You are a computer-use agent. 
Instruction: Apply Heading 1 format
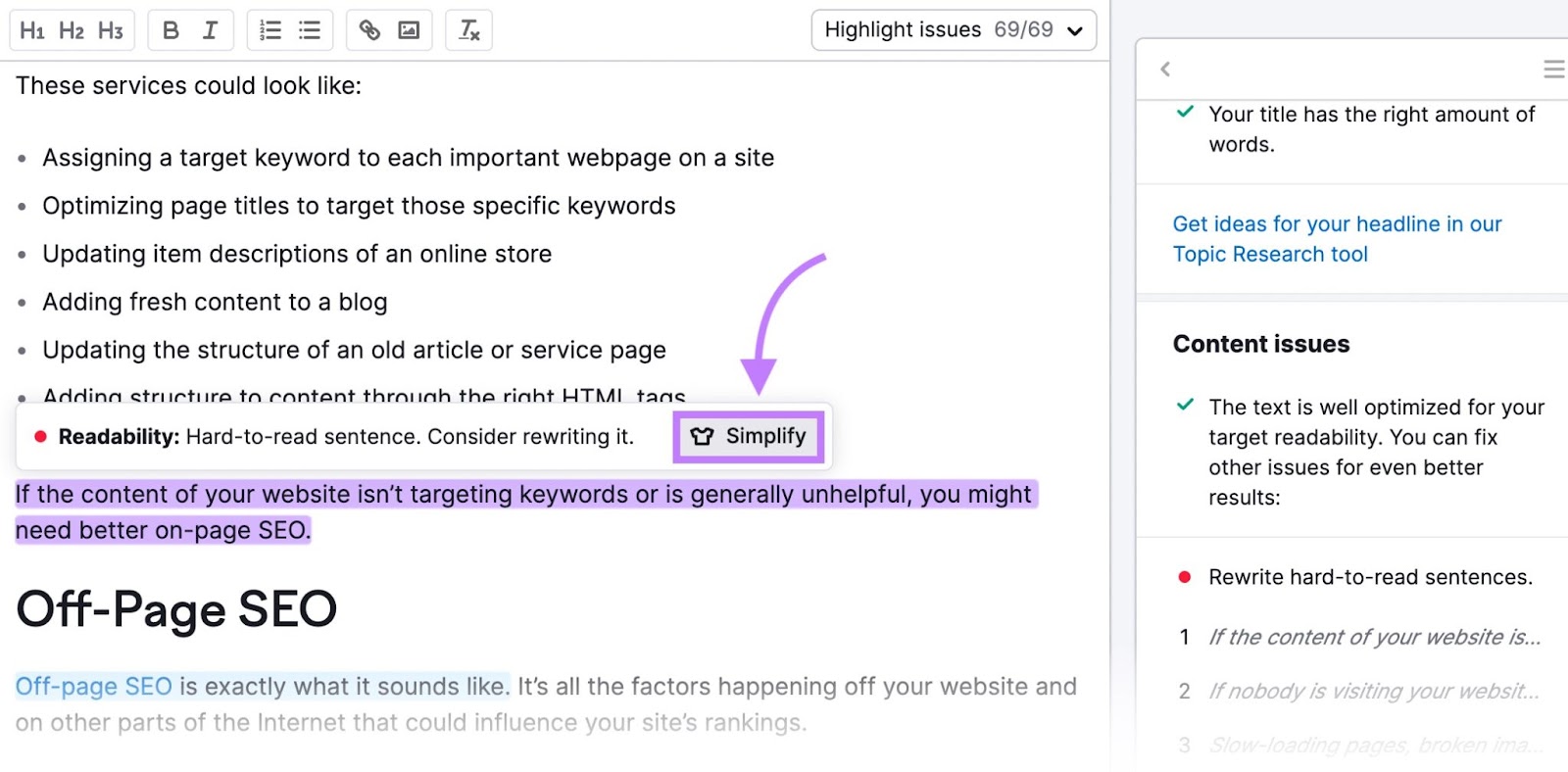pos(31,30)
